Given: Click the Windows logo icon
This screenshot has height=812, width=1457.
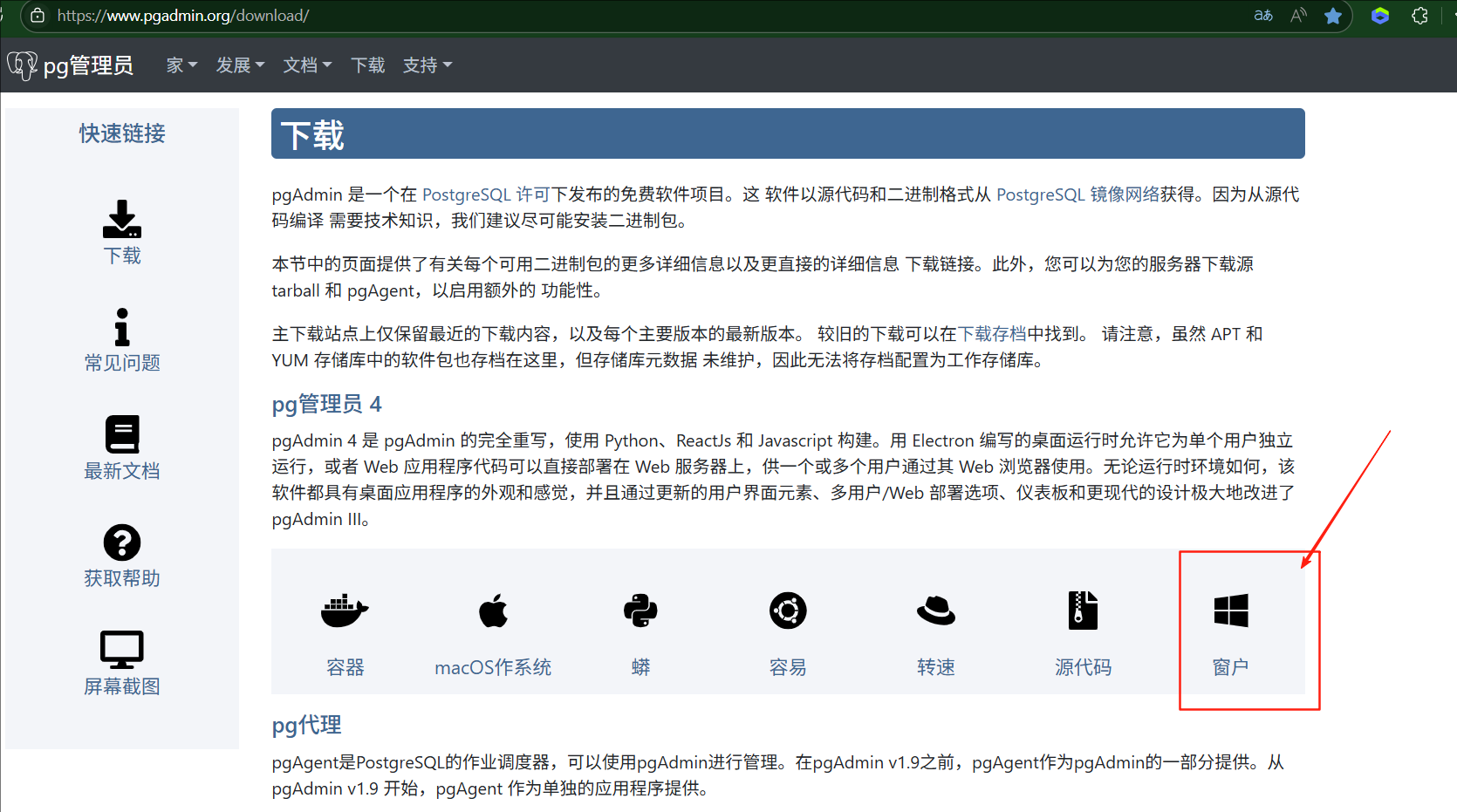Looking at the screenshot, I should [1231, 611].
